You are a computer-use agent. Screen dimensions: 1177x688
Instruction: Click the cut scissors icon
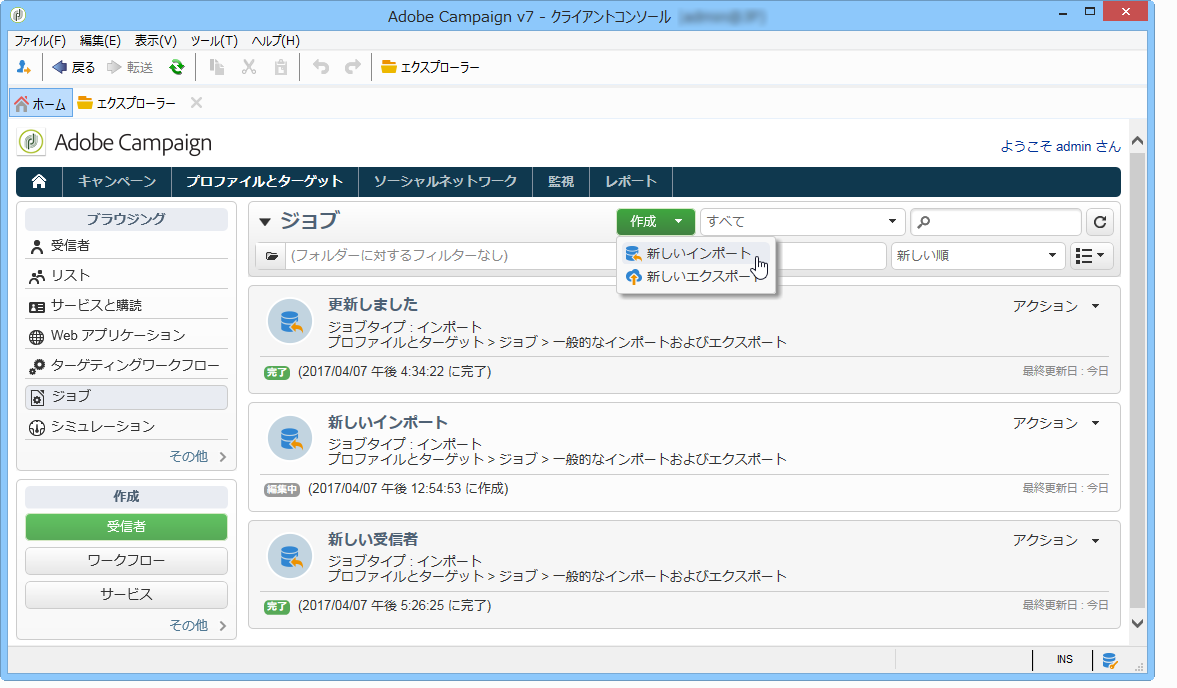coord(248,68)
